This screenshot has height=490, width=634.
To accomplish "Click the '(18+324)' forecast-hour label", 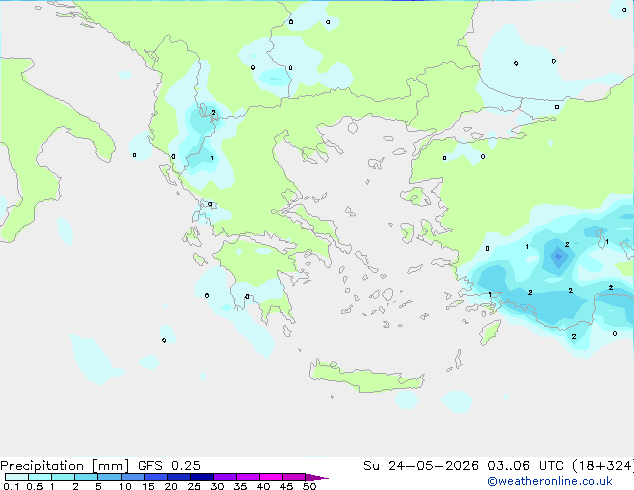I will click(x=603, y=466).
